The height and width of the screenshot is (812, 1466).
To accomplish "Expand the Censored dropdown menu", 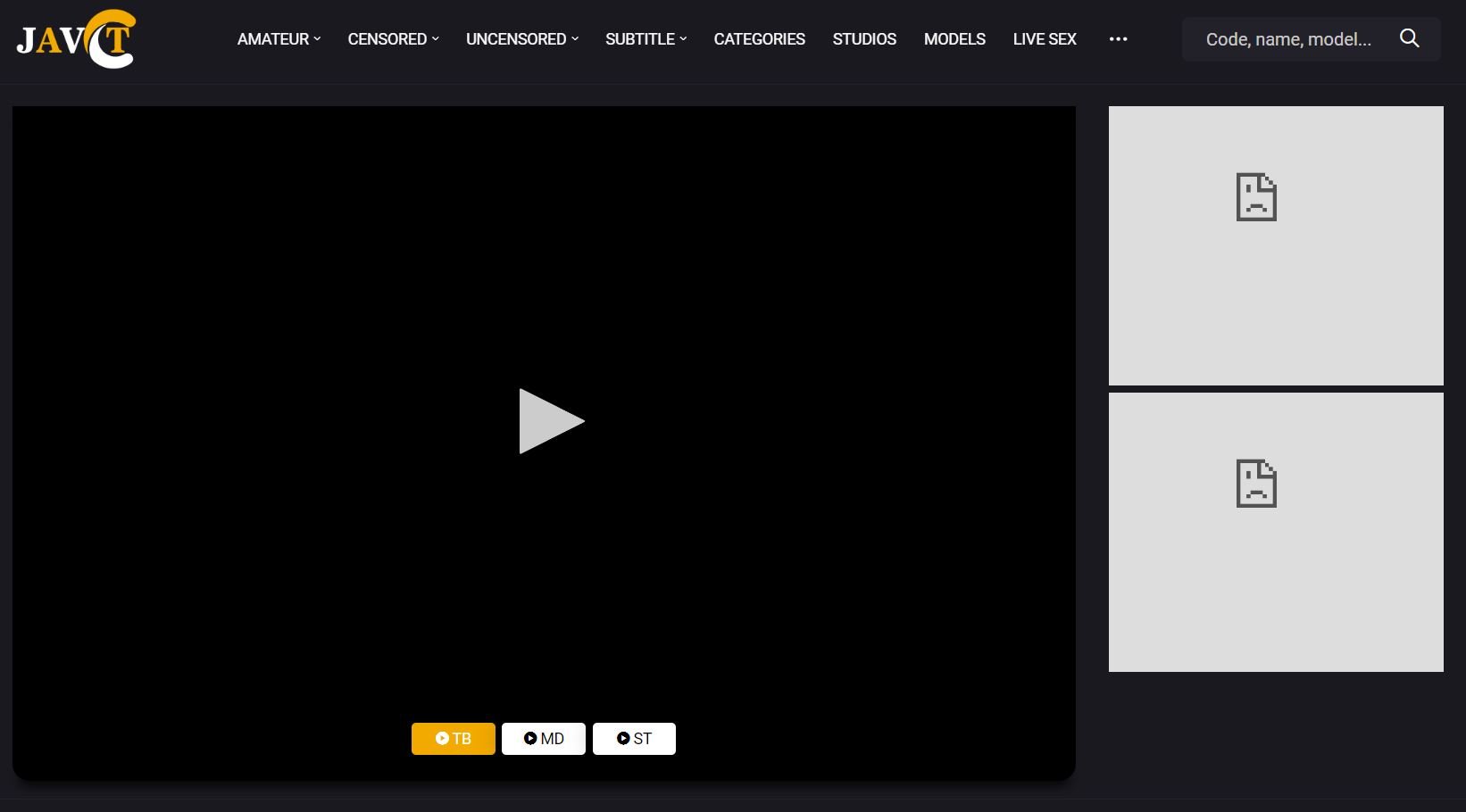I will click(x=393, y=39).
